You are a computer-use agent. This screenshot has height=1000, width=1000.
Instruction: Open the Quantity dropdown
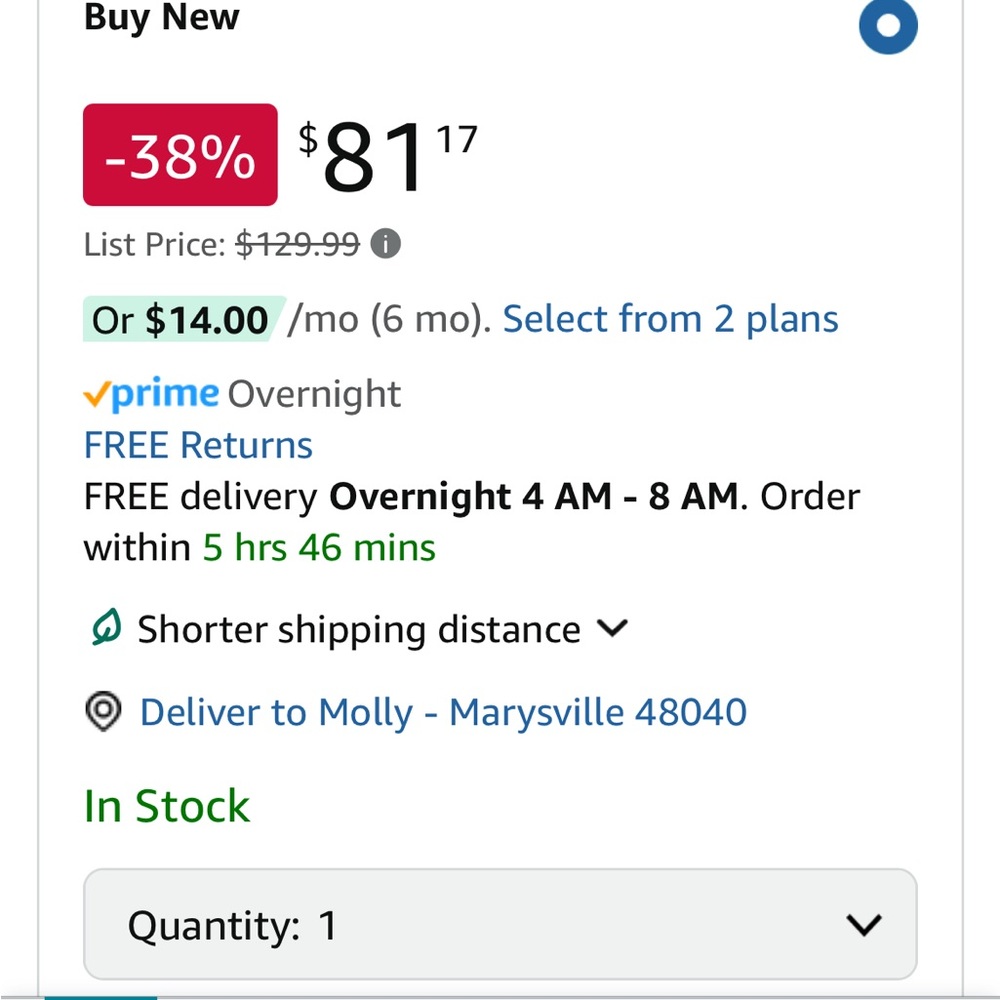[x=499, y=925]
